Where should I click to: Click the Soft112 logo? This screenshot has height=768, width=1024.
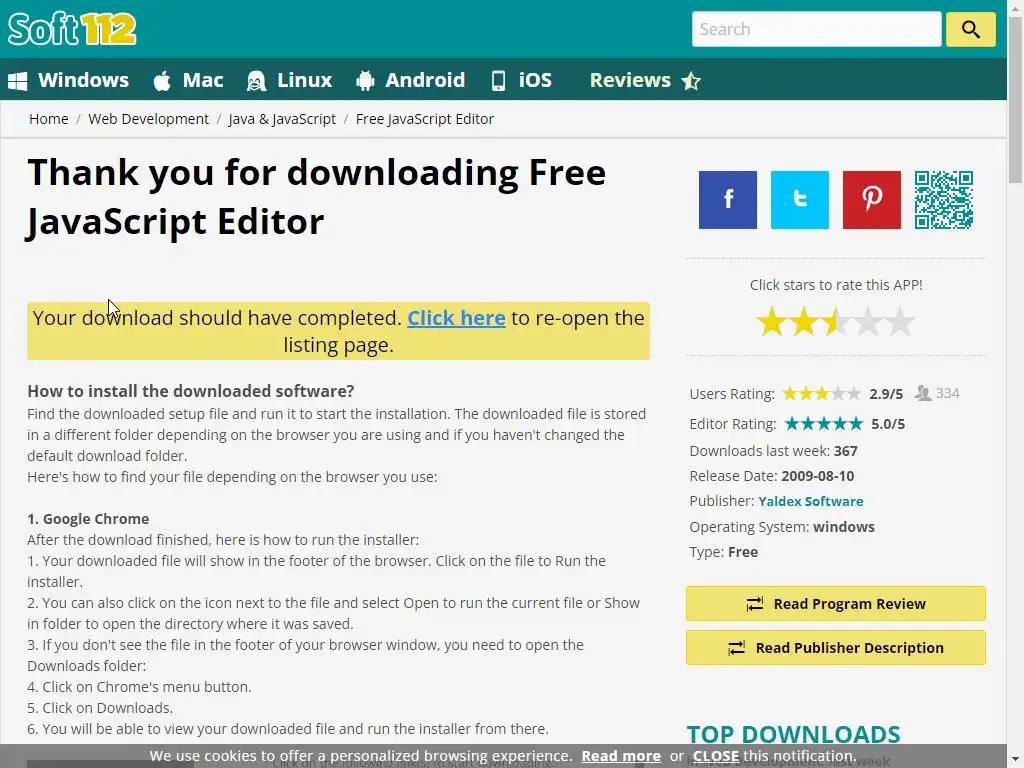pos(72,29)
